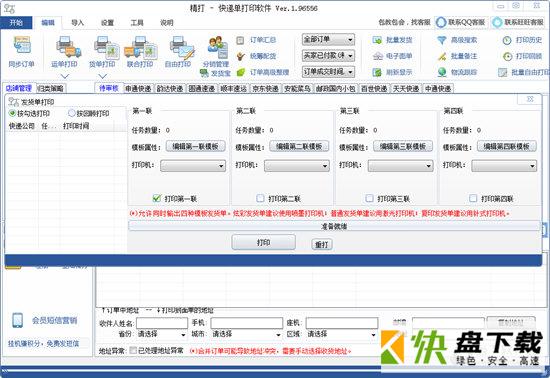This screenshot has height=378, width=550.
Task: Open 省份 province dropdown
Action: pyautogui.click(x=161, y=334)
